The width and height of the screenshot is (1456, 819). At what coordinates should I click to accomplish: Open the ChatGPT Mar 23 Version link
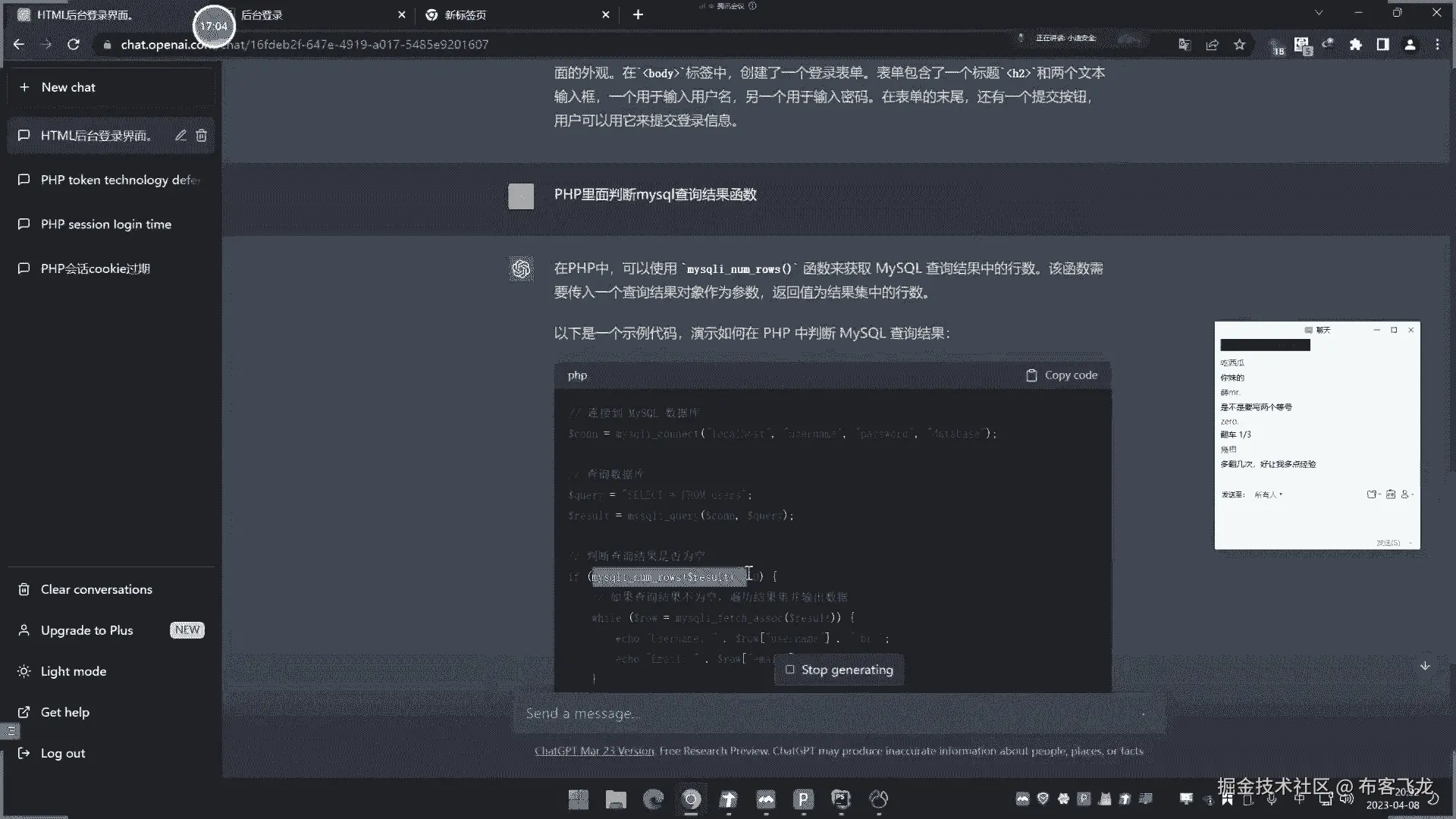[x=594, y=751]
